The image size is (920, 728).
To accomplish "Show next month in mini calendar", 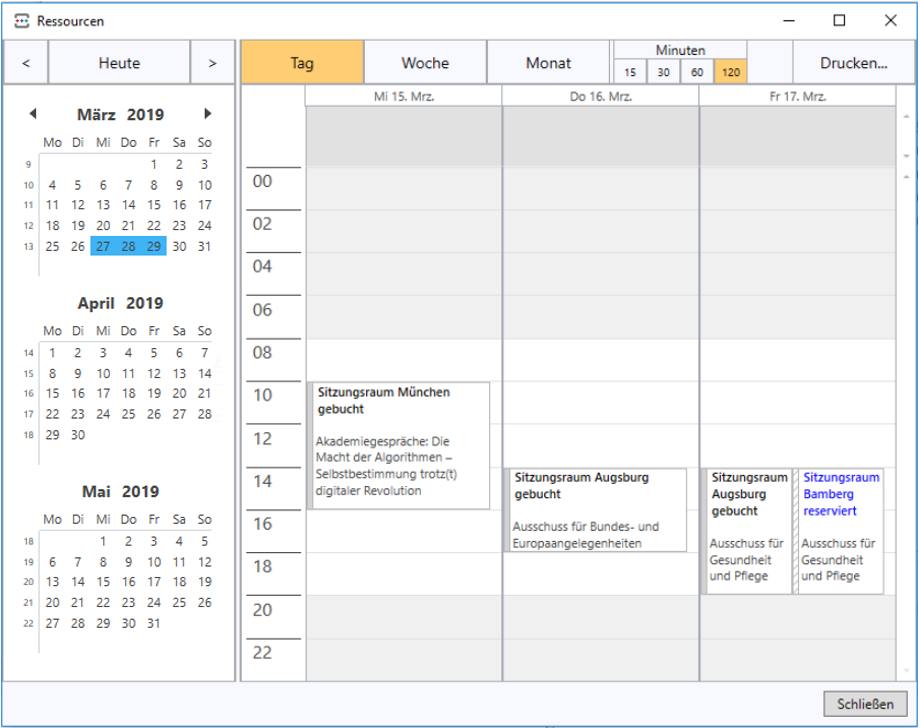I will point(208,114).
